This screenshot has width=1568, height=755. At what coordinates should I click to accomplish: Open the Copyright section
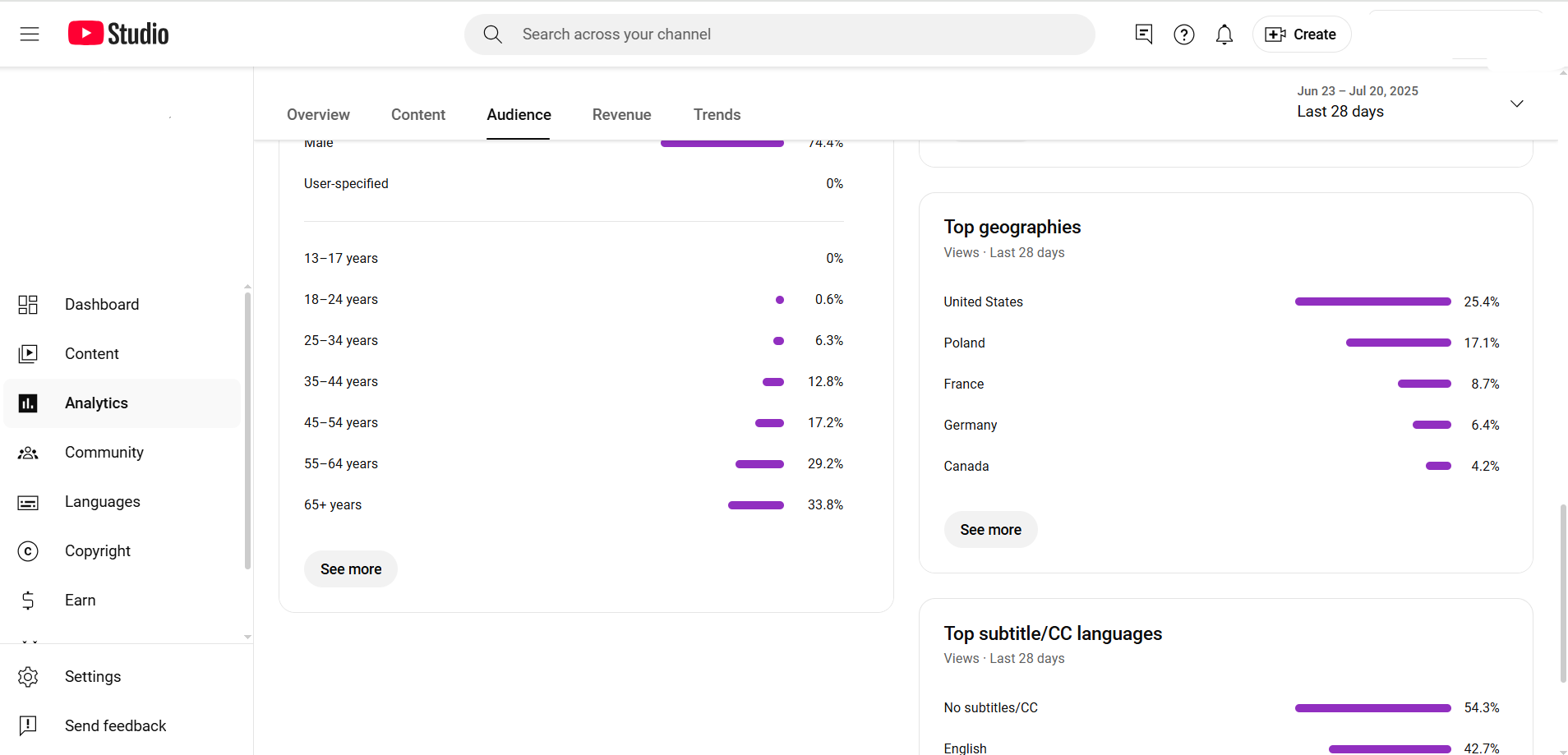click(97, 551)
